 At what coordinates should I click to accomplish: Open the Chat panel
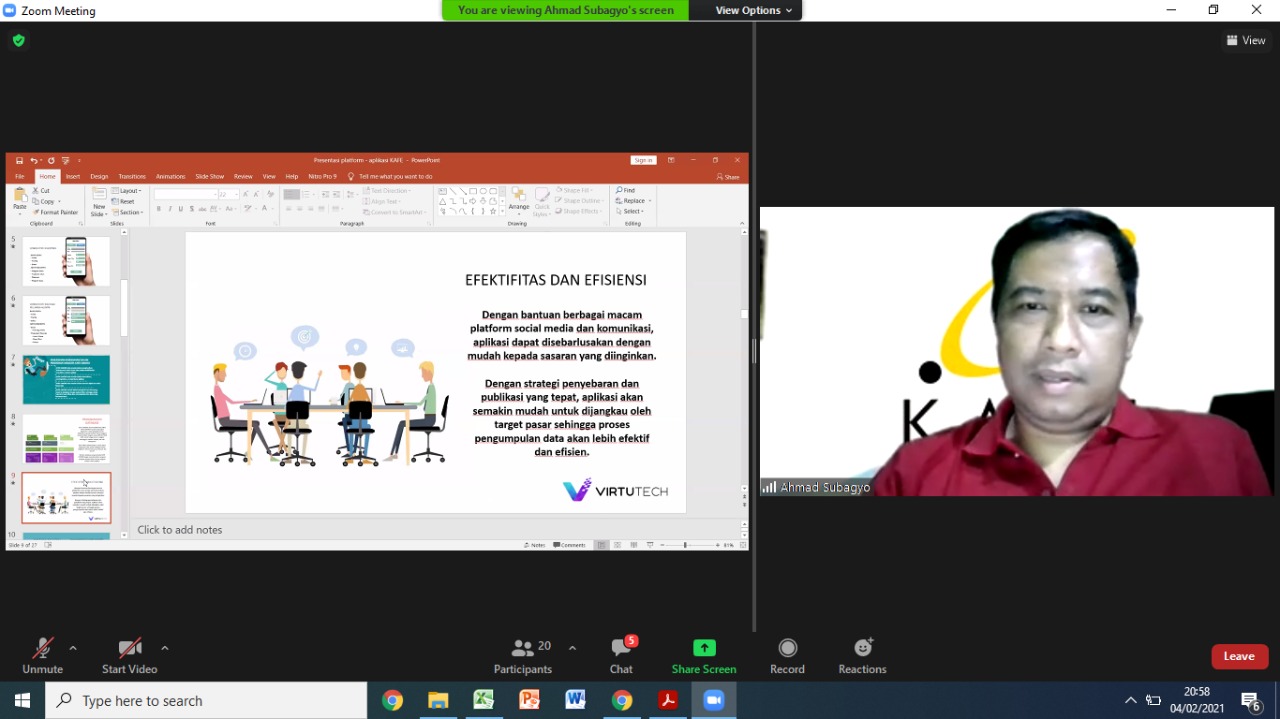(x=621, y=655)
